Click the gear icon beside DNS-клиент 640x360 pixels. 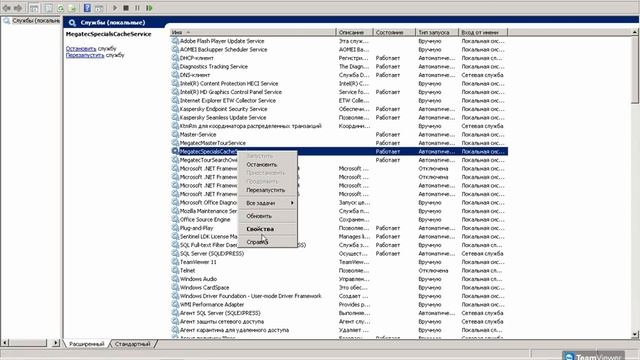click(x=175, y=75)
